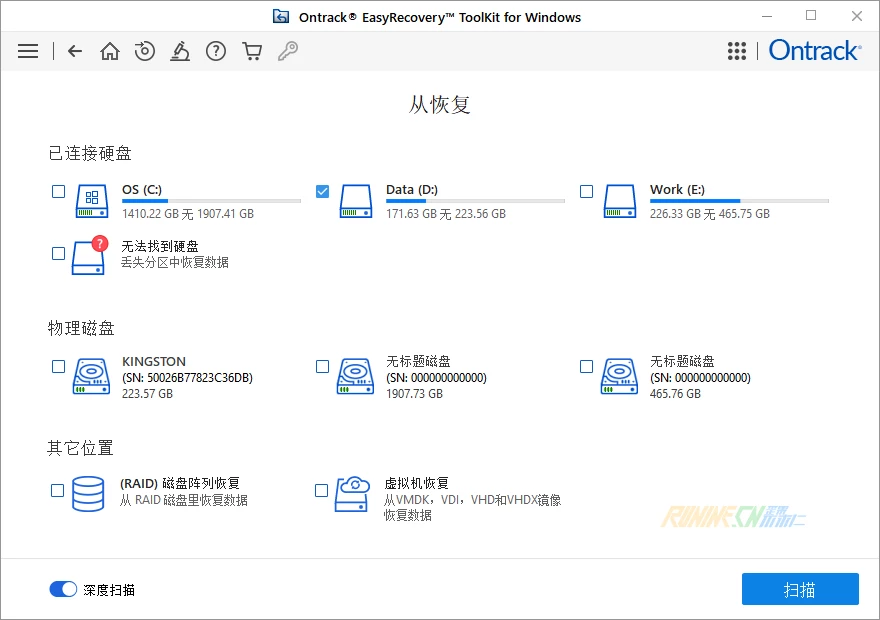Image resolution: width=880 pixels, height=620 pixels.
Task: Check the 无法找到硬盘 lost partition checkbox
Action: [x=58, y=253]
